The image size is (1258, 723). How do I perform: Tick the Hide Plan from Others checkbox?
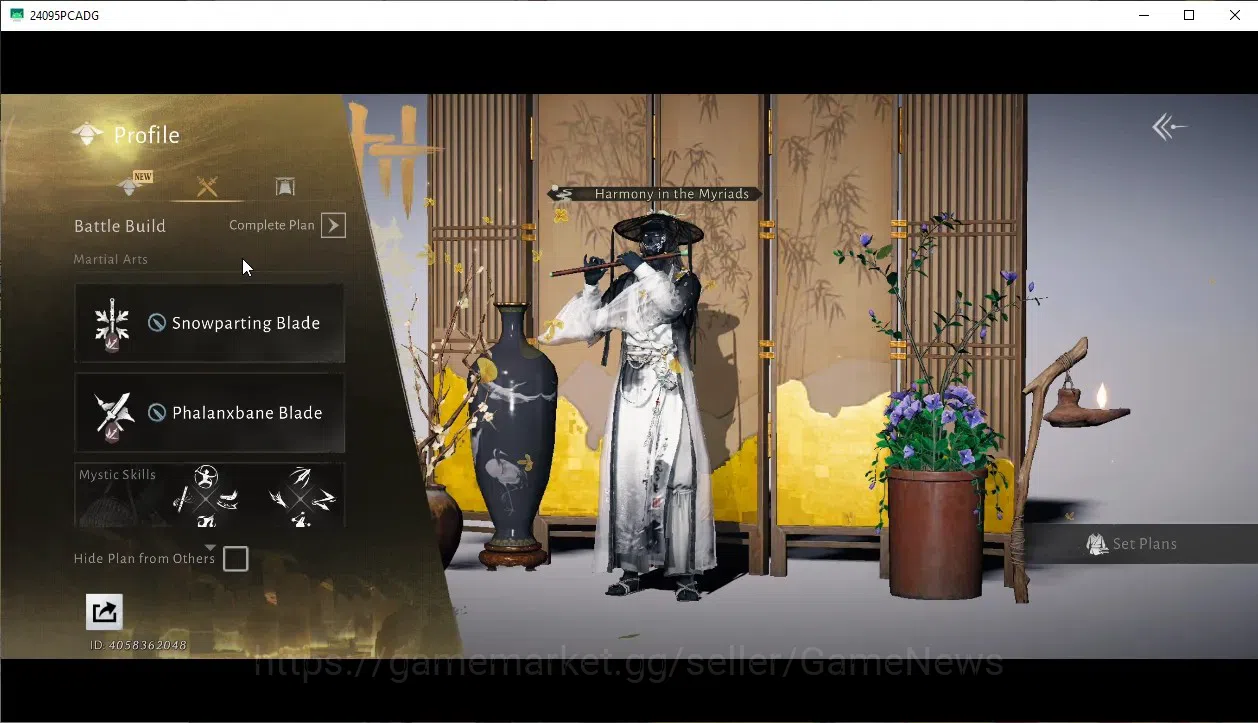pyautogui.click(x=235, y=559)
